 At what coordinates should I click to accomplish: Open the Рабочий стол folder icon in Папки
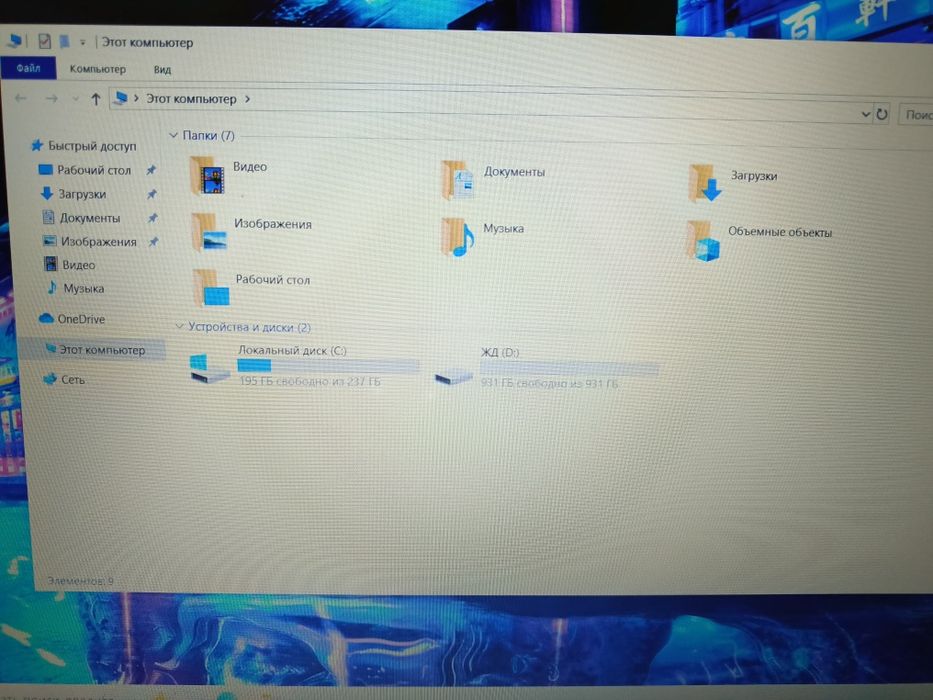point(211,288)
